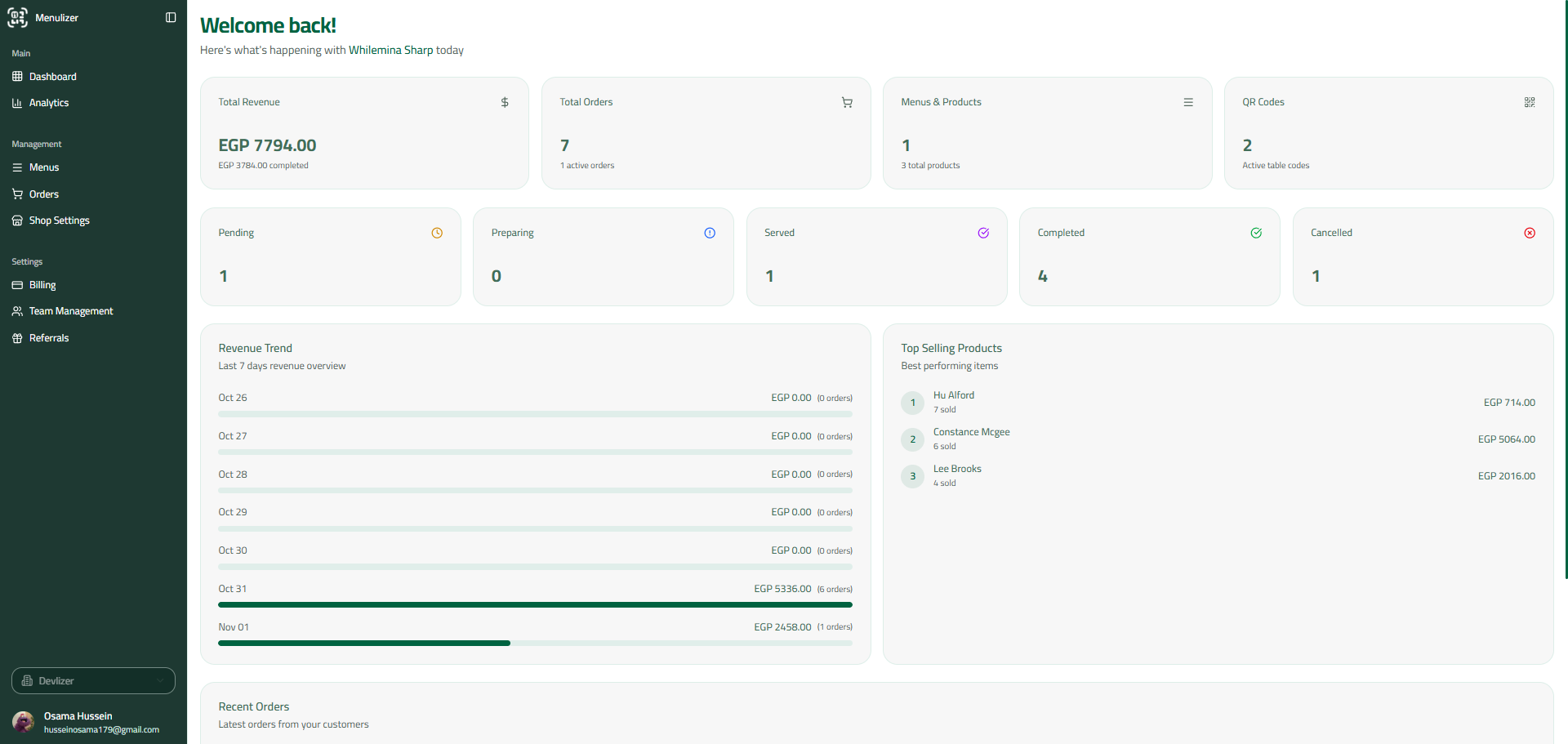Click the clock icon on the Pending card
The width and height of the screenshot is (1568, 744).
pyautogui.click(x=437, y=233)
